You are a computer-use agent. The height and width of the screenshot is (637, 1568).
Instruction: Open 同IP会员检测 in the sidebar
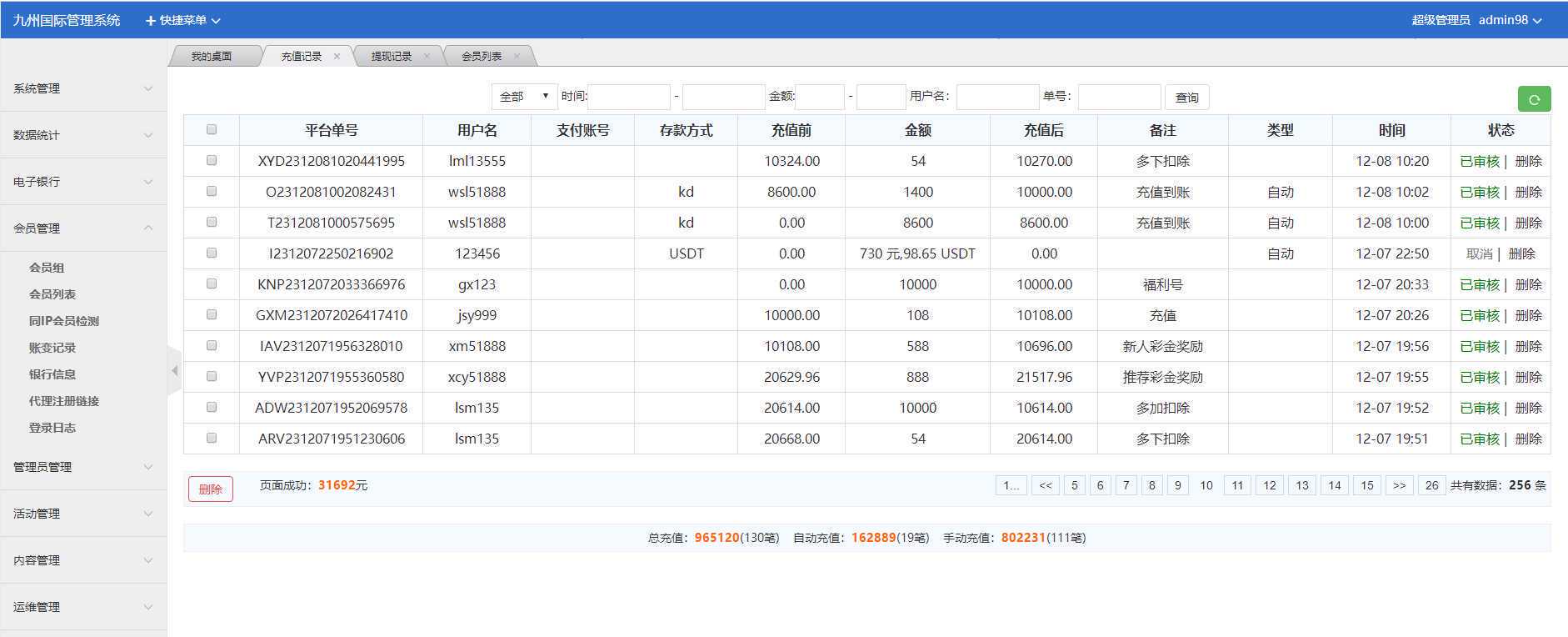click(64, 321)
